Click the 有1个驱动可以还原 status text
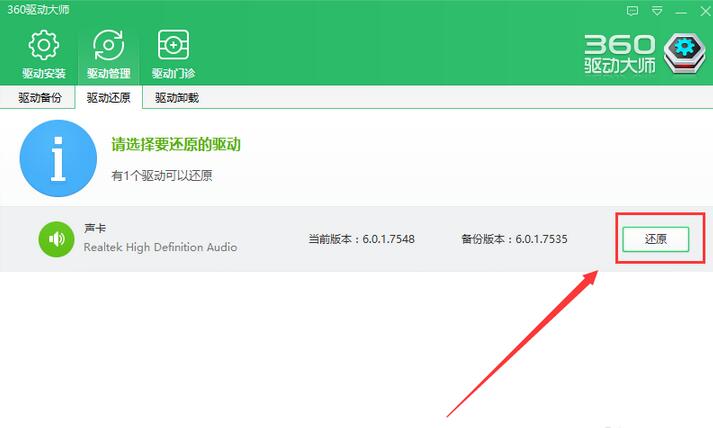Image resolution: width=713 pixels, height=428 pixels. pyautogui.click(x=162, y=176)
